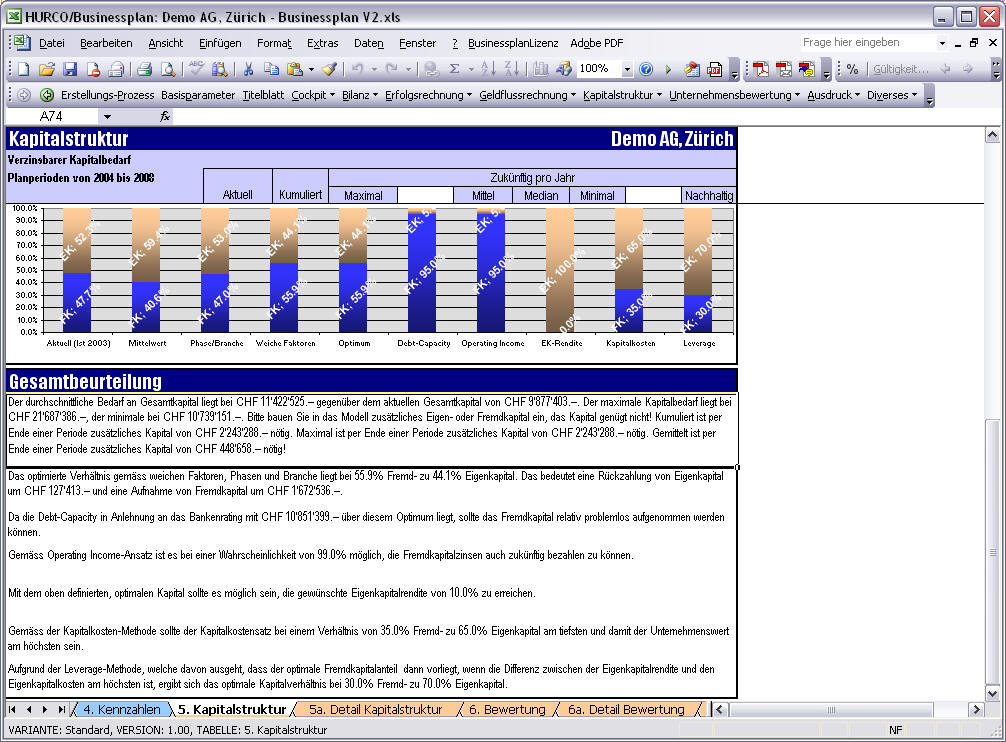Convert to PDF and send for review
Viewport: 1006px width, 742px height.
(807, 69)
